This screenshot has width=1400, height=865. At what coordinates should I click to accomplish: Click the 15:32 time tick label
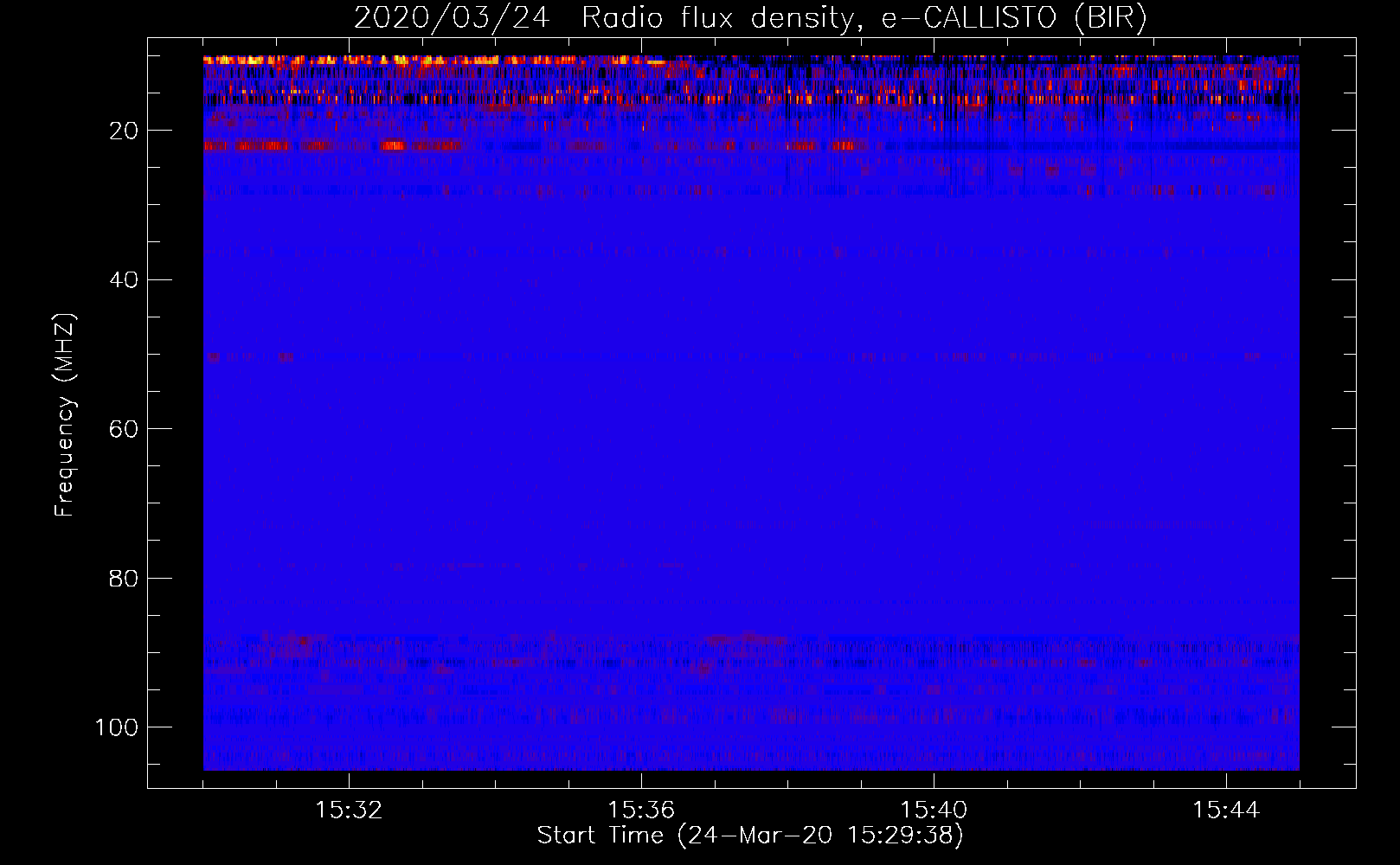pyautogui.click(x=349, y=811)
